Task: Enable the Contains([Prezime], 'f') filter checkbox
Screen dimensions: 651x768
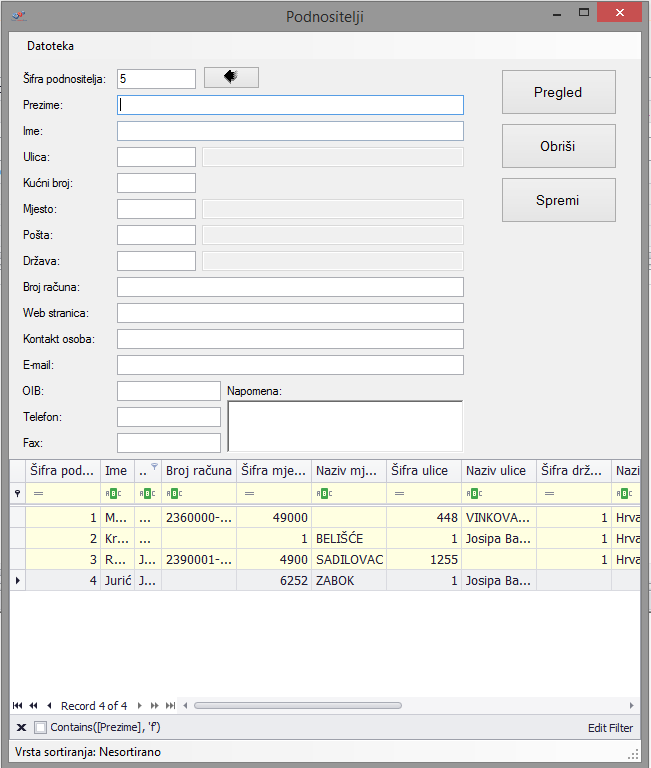Action: (40, 727)
